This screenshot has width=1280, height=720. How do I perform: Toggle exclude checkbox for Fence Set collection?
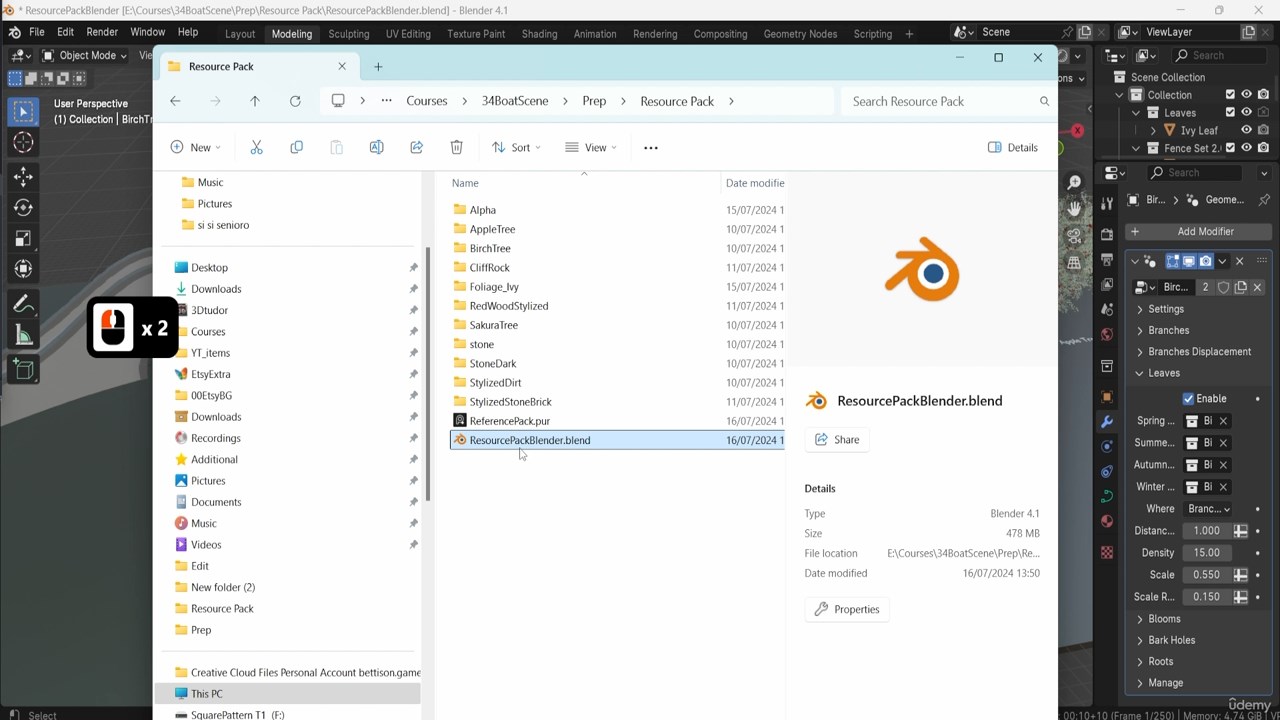(x=1230, y=148)
